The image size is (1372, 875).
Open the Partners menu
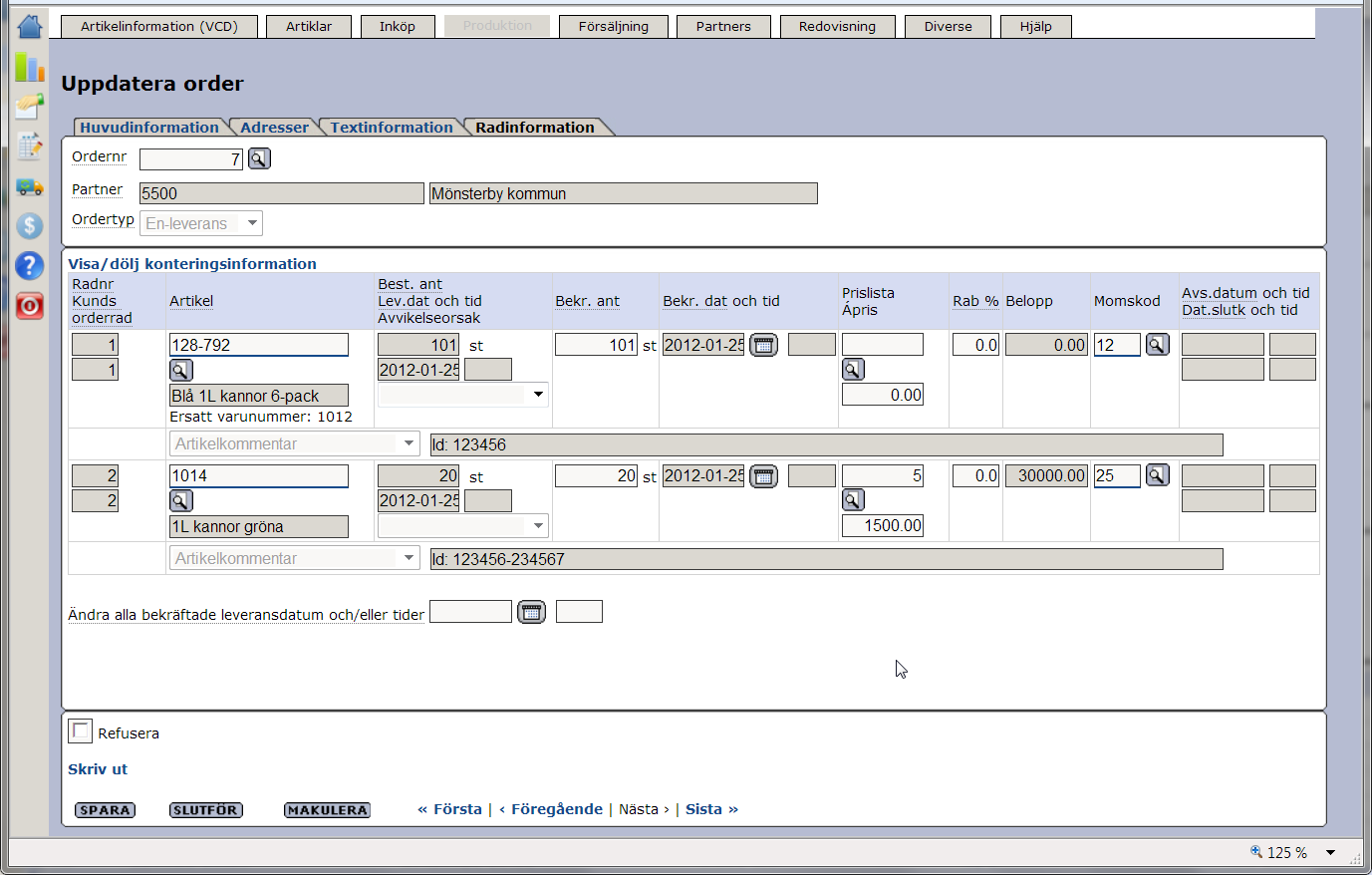click(723, 27)
